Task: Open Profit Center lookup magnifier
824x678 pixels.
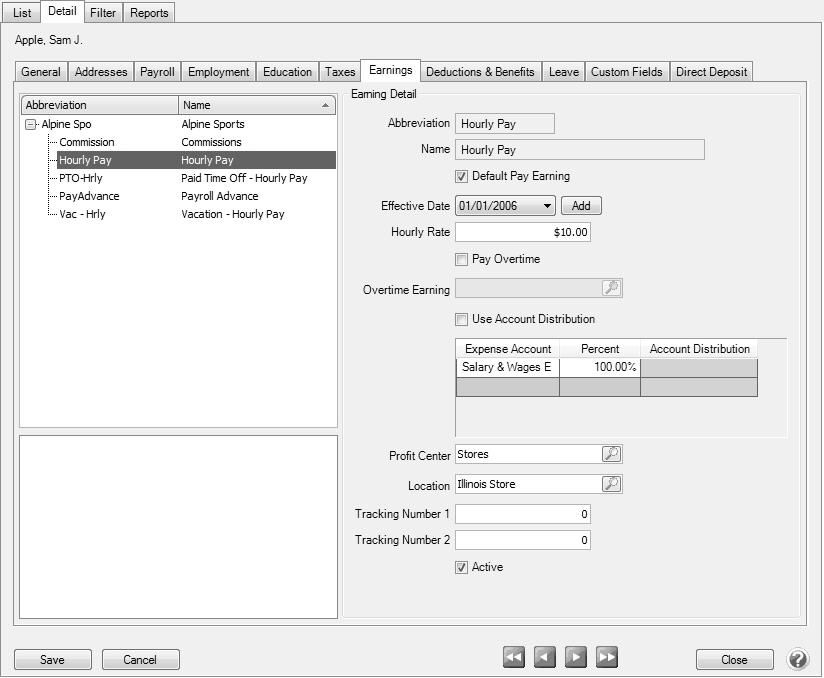Action: coord(611,454)
